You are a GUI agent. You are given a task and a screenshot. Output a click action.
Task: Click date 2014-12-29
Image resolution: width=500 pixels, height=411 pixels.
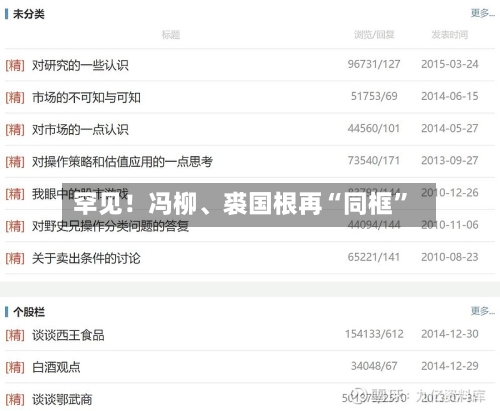450,366
